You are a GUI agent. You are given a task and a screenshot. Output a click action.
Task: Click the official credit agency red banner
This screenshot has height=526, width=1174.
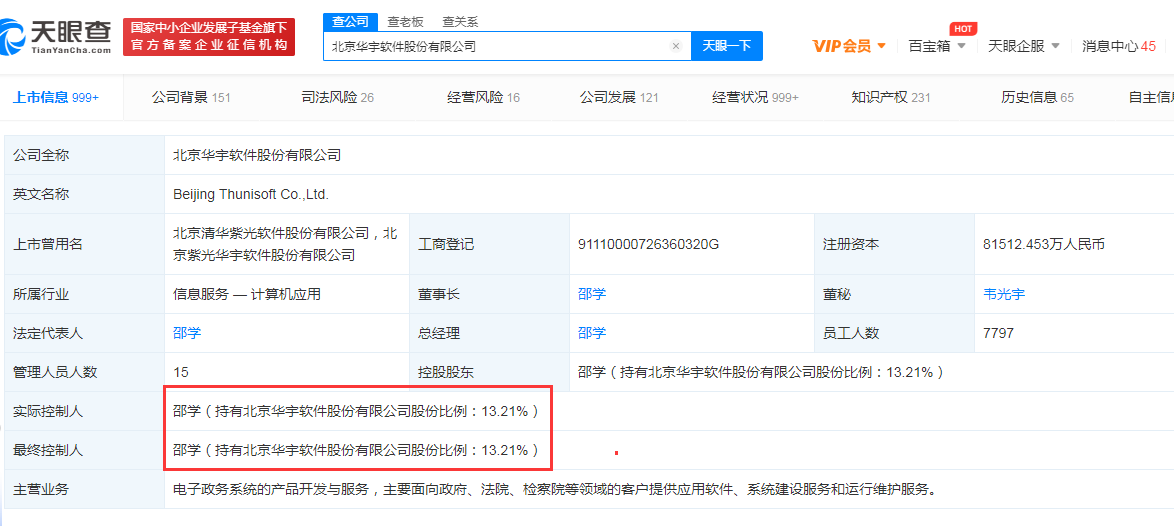pyautogui.click(x=209, y=37)
